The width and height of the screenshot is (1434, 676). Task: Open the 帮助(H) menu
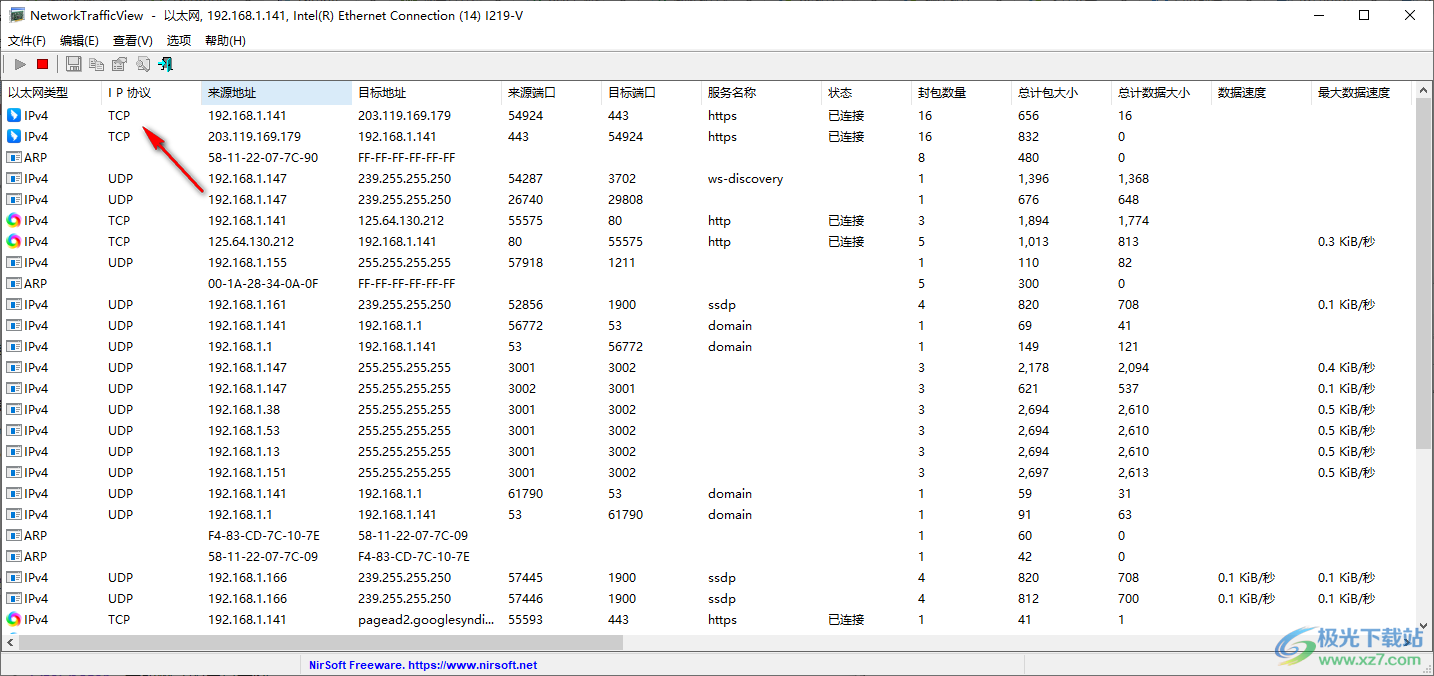pos(225,40)
